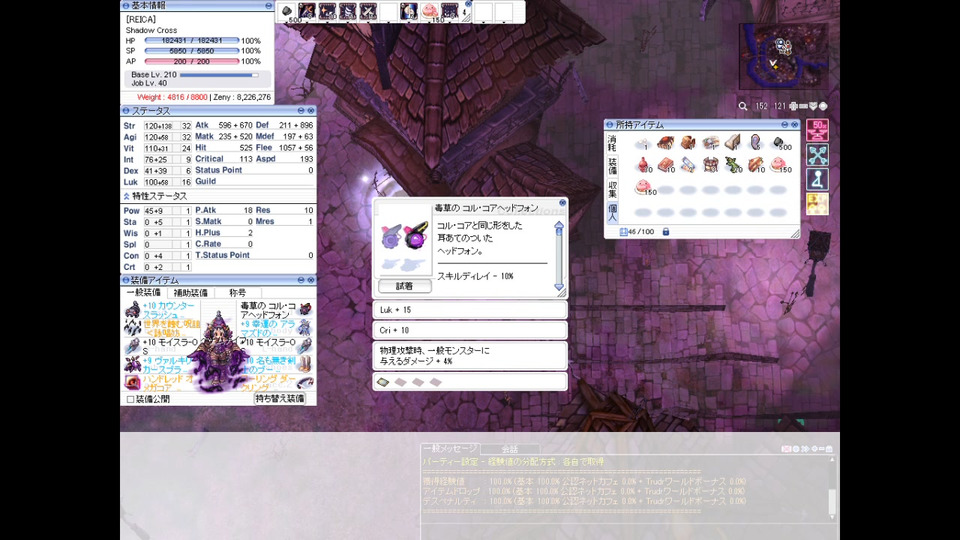
Task: Select the boots icon in equipment window
Action: [305, 365]
